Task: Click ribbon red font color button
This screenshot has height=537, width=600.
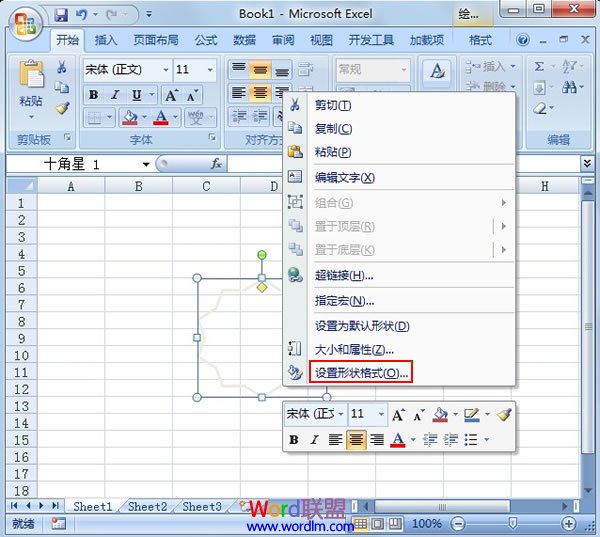Action: (161, 118)
